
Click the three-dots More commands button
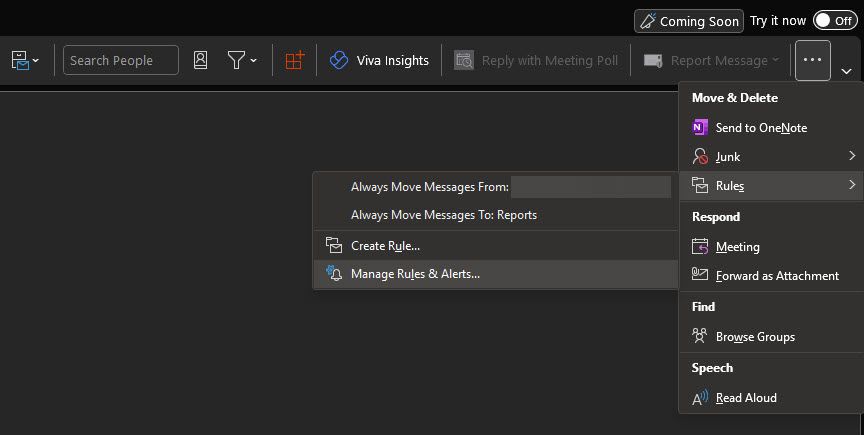812,61
